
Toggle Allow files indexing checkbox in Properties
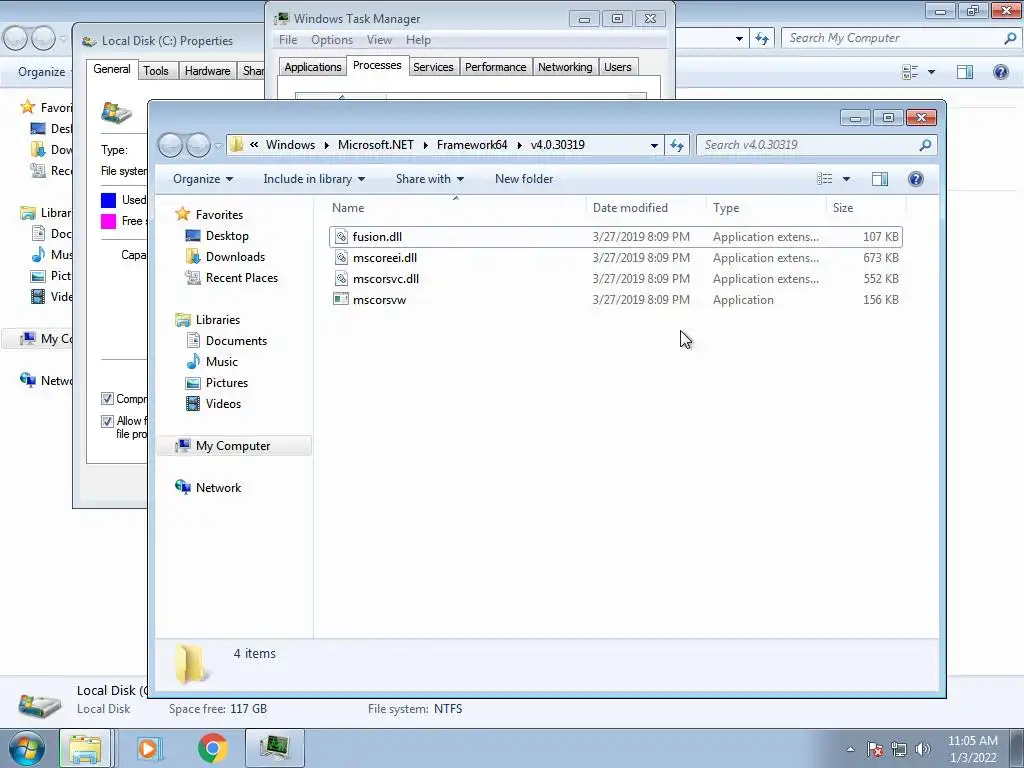pyautogui.click(x=107, y=421)
